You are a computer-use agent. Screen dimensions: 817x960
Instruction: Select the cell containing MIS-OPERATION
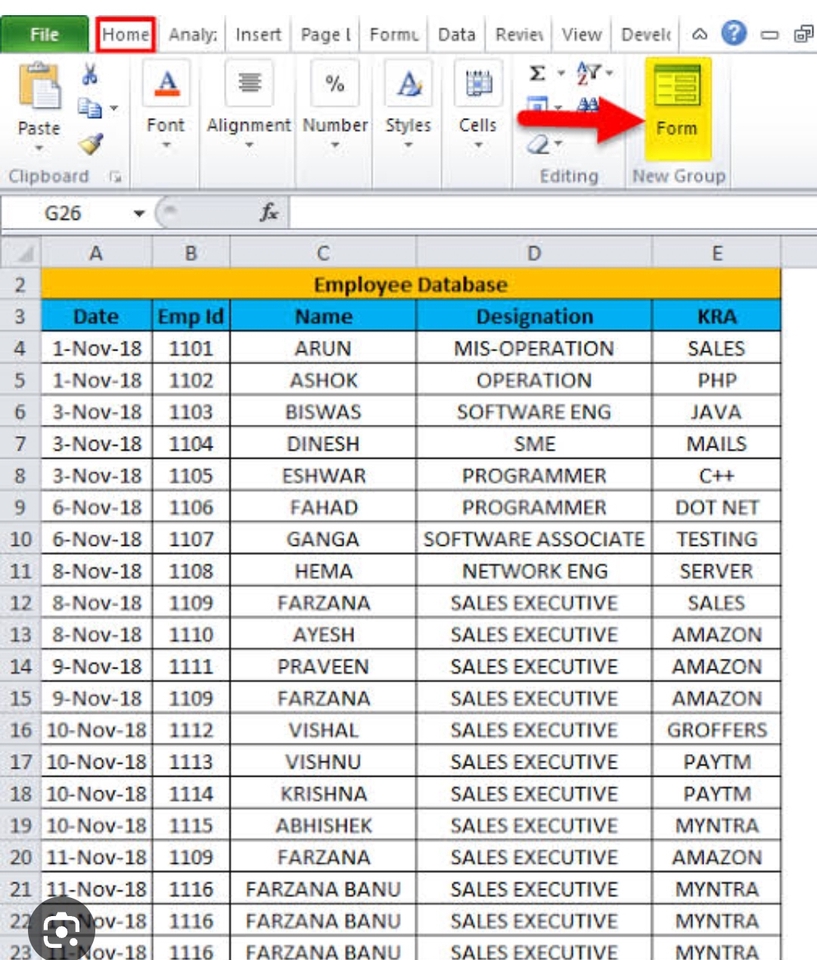point(534,348)
